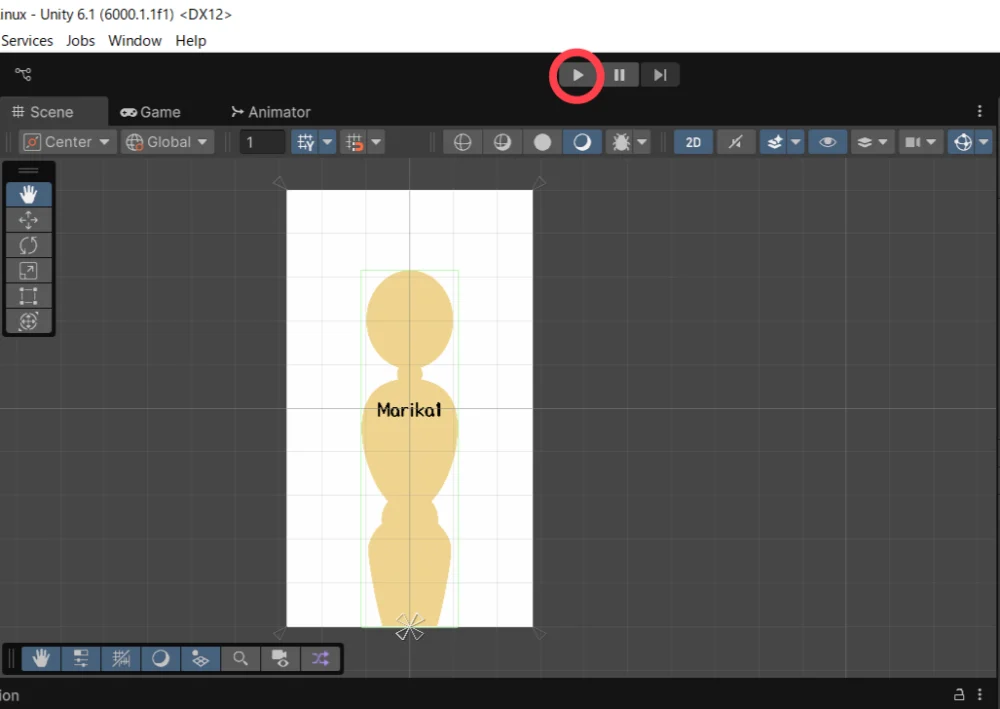
Task: Open the Global handle rotation dropdown
Action: [x=168, y=142]
